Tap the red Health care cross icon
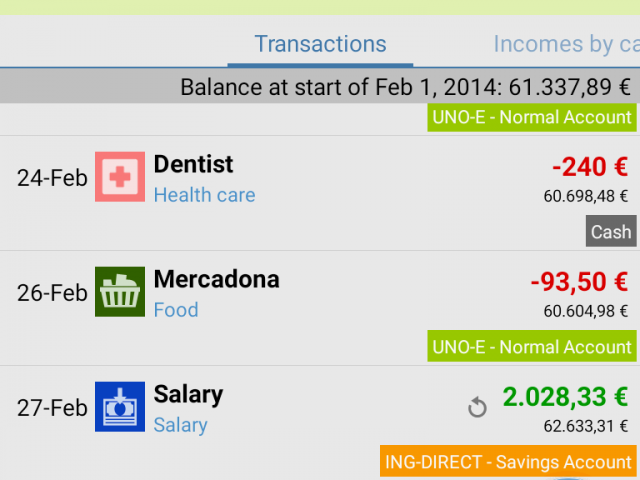This screenshot has height=480, width=640. [120, 177]
